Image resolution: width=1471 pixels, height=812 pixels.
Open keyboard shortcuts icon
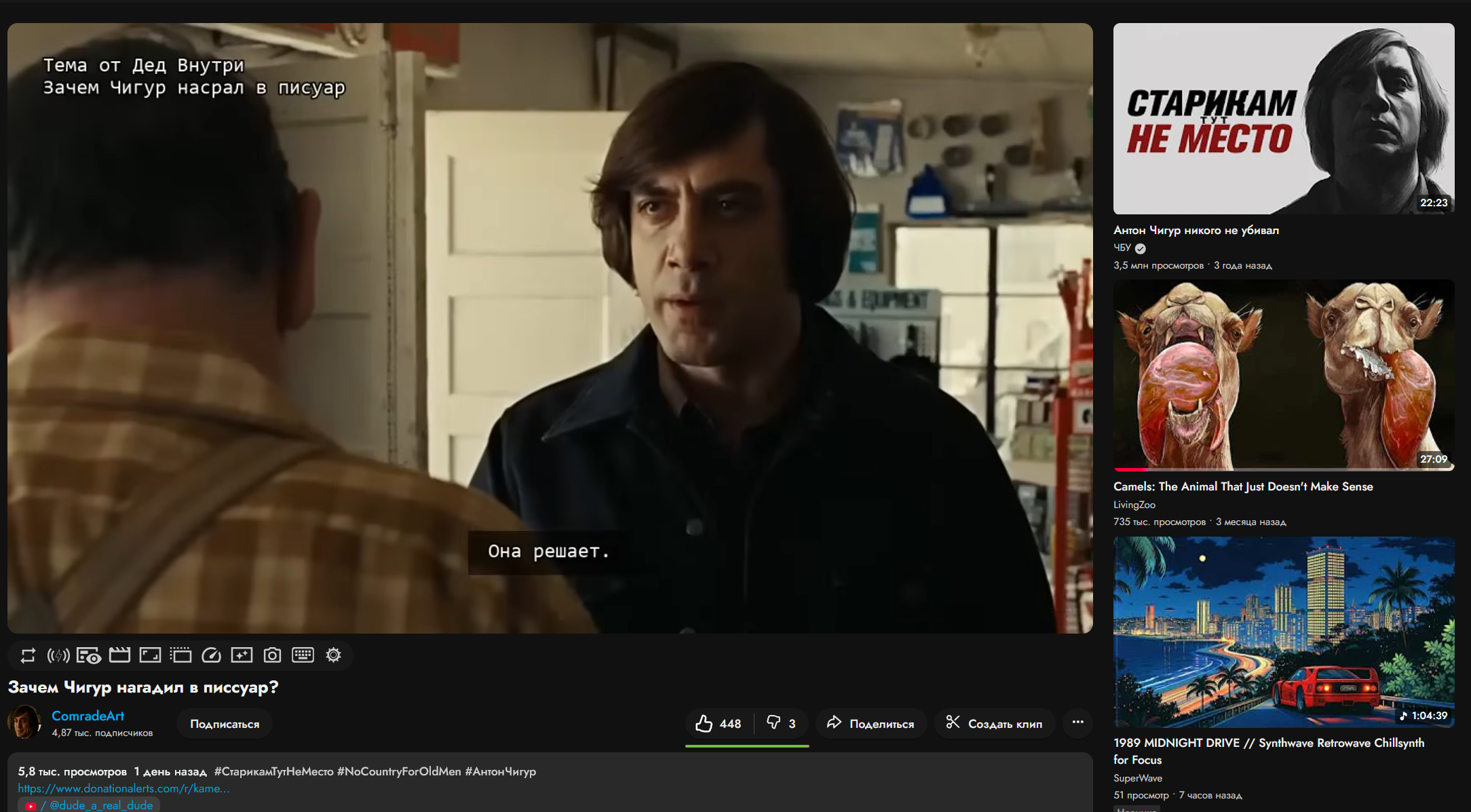pyautogui.click(x=303, y=655)
